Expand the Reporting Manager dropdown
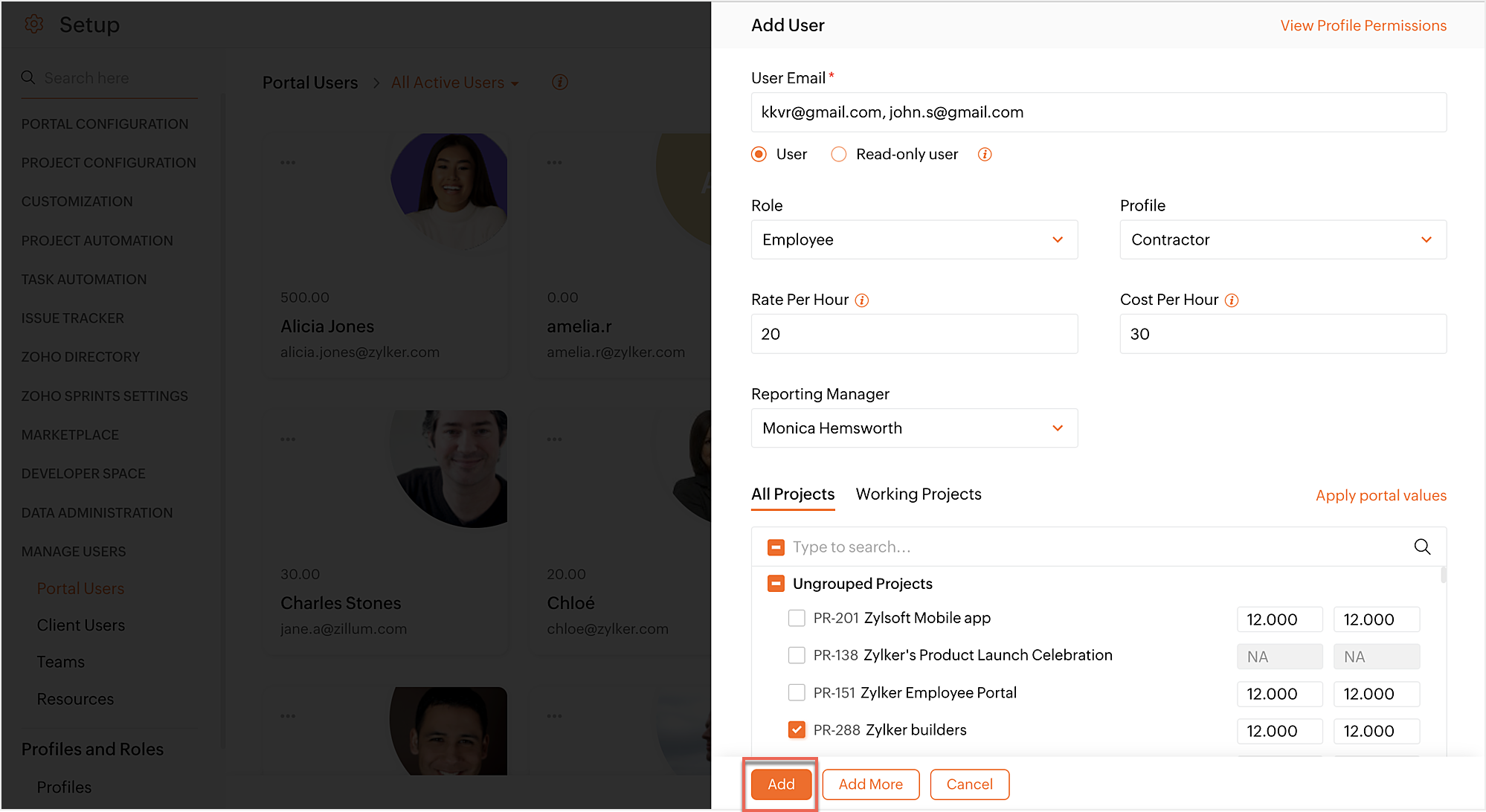The image size is (1486, 812). point(914,428)
